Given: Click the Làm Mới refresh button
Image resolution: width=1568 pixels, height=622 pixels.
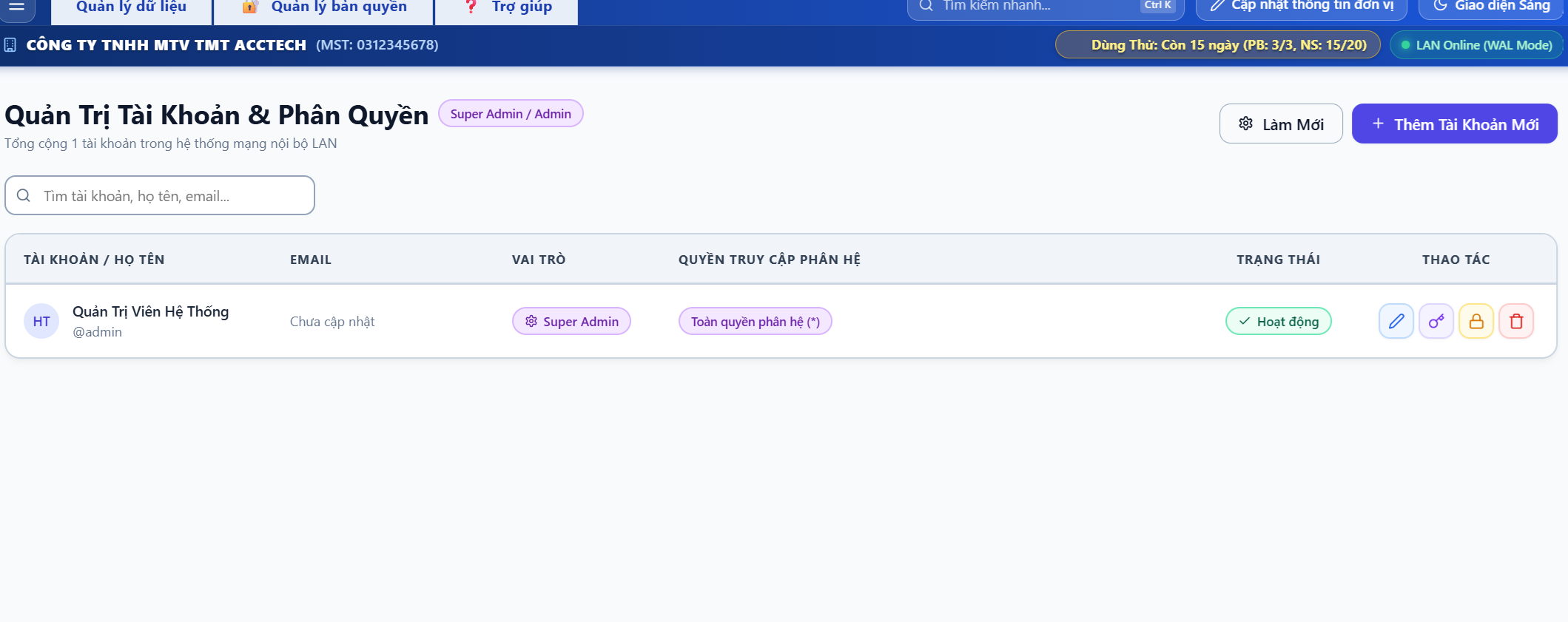Looking at the screenshot, I should pos(1281,124).
